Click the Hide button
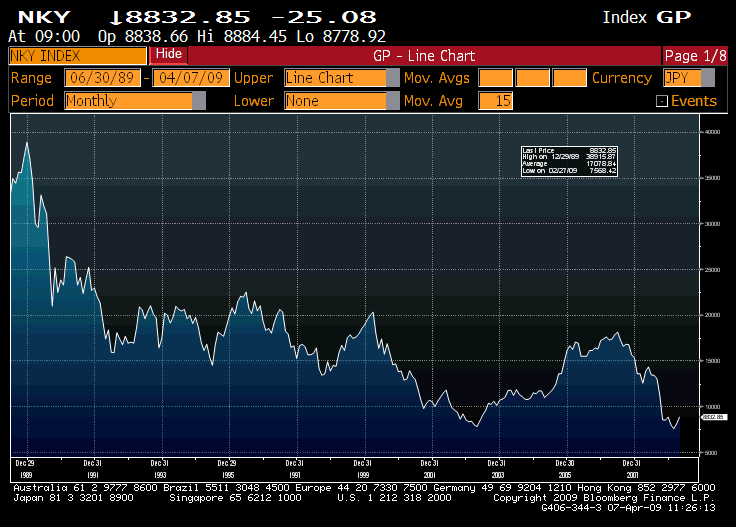This screenshot has height=527, width=736. [169, 54]
